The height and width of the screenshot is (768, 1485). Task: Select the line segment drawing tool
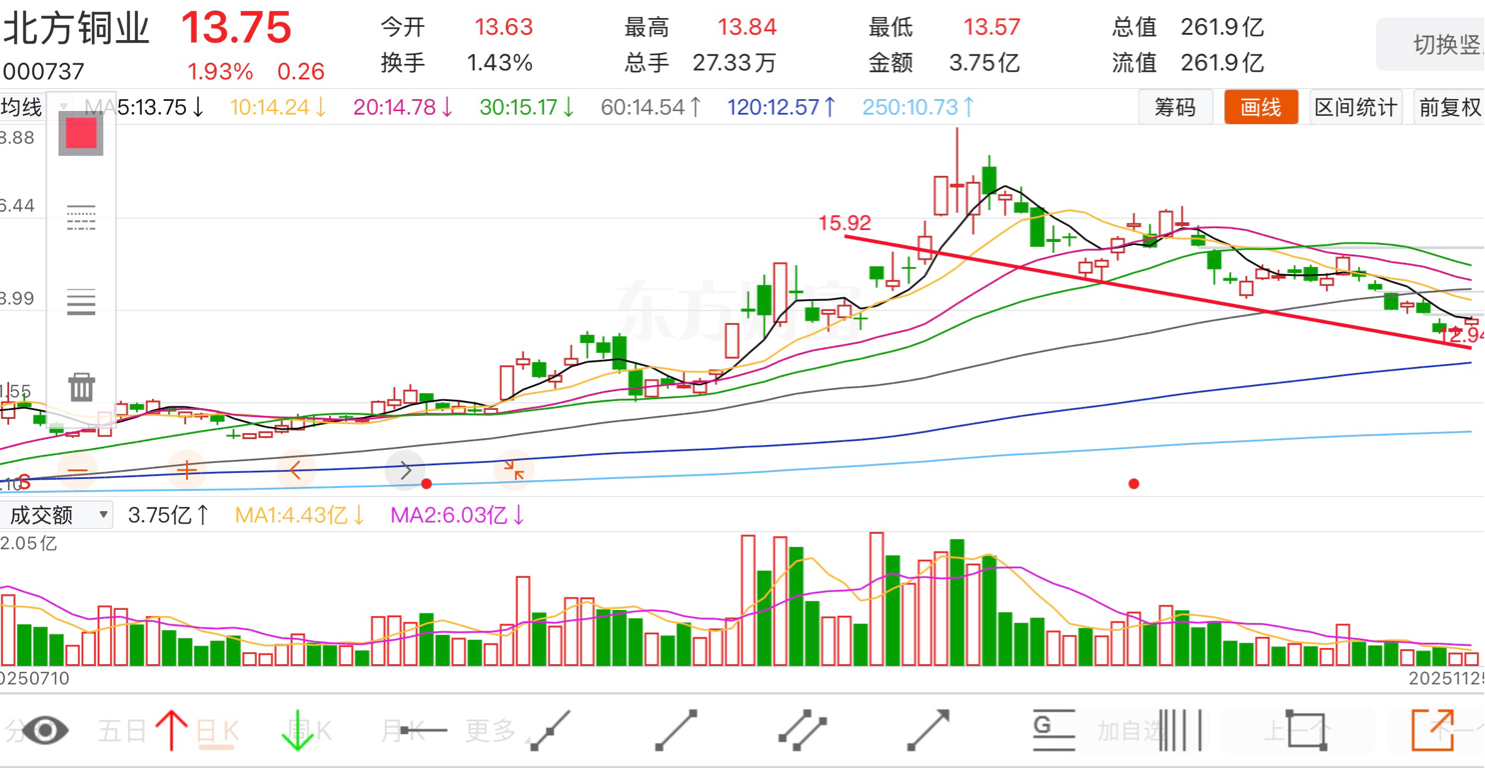point(676,730)
